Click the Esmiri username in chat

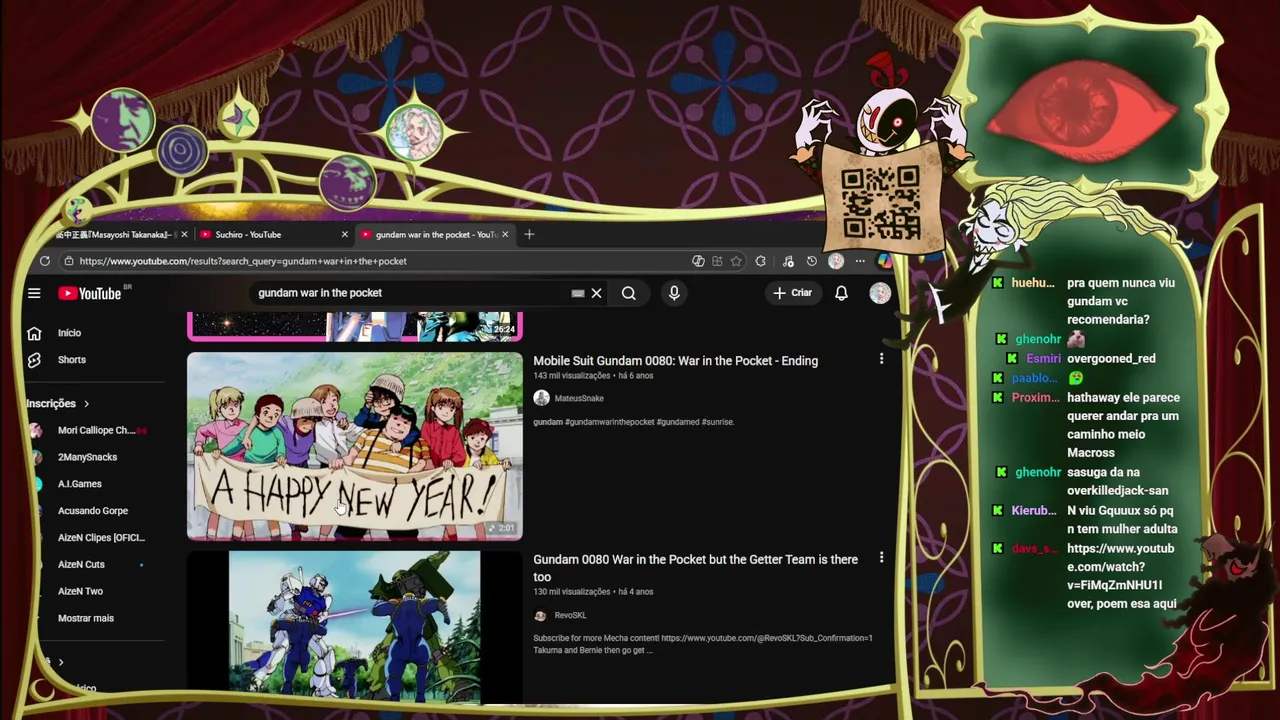tap(1043, 359)
